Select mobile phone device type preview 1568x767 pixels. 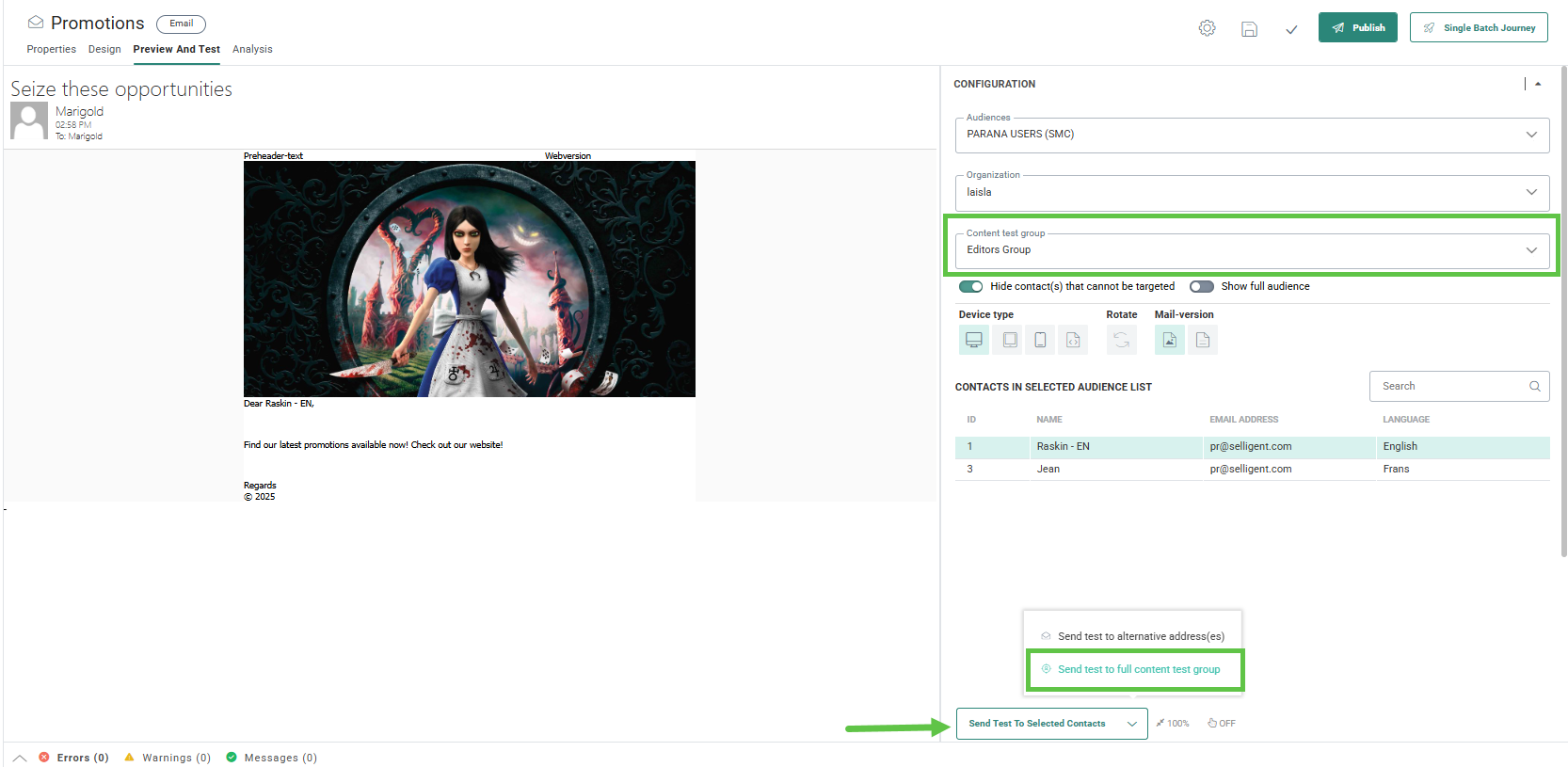[1040, 340]
